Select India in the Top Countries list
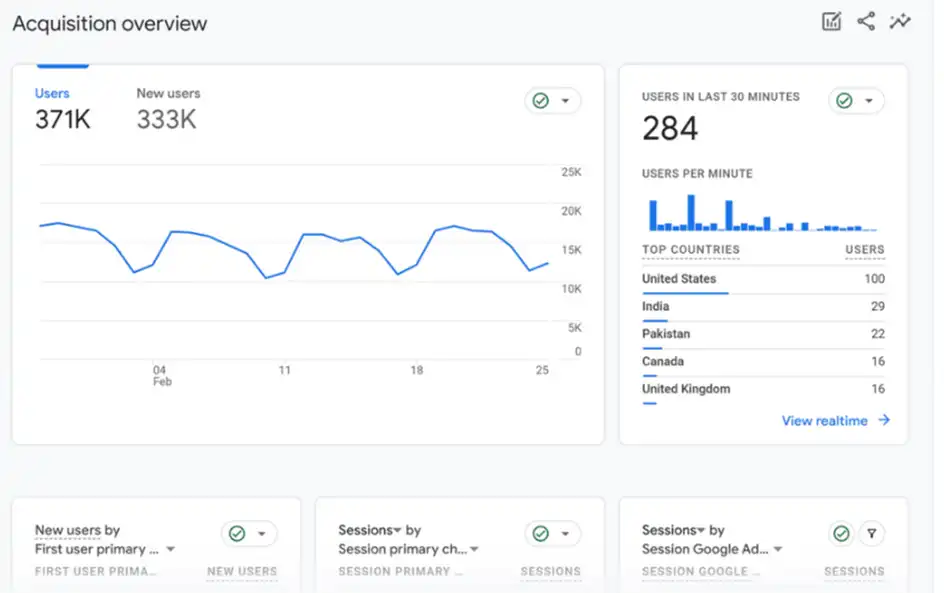Screen dimensions: 944x593 pyautogui.click(x=655, y=306)
